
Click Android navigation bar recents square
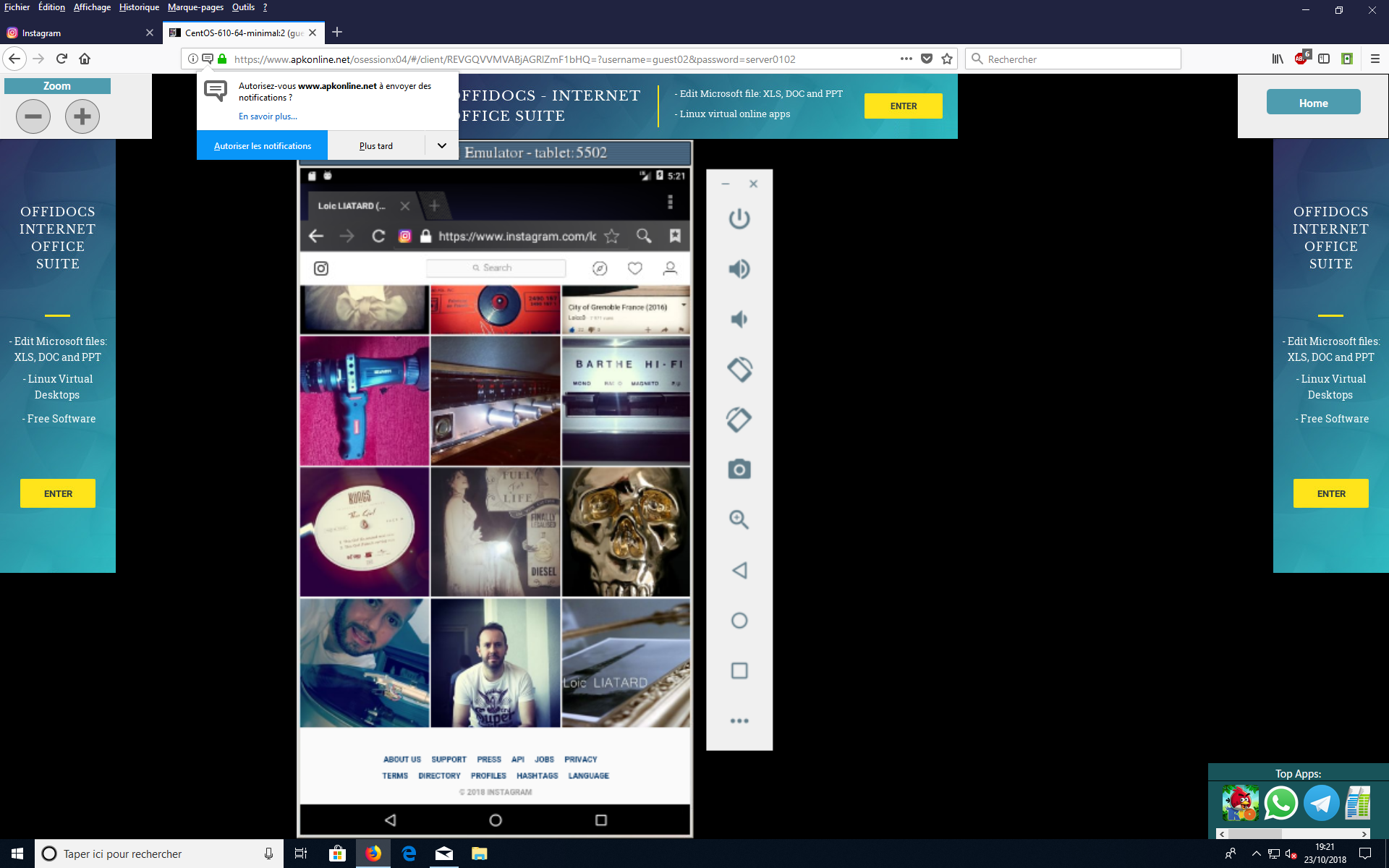600,820
